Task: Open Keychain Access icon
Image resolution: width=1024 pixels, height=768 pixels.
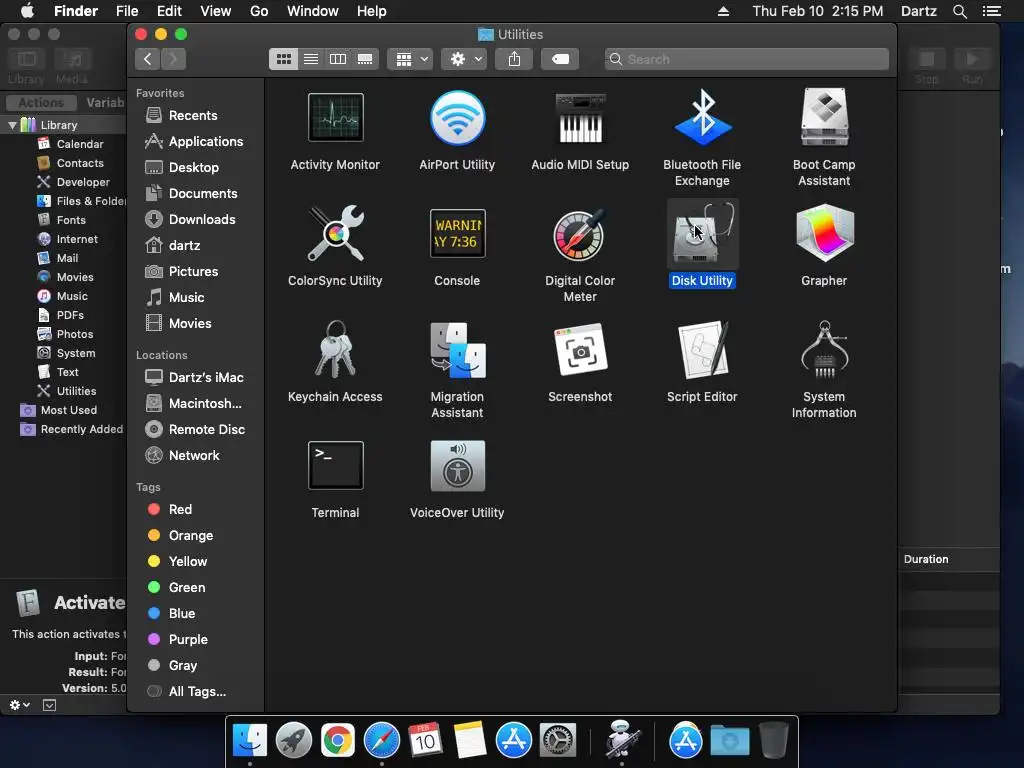Action: 335,349
